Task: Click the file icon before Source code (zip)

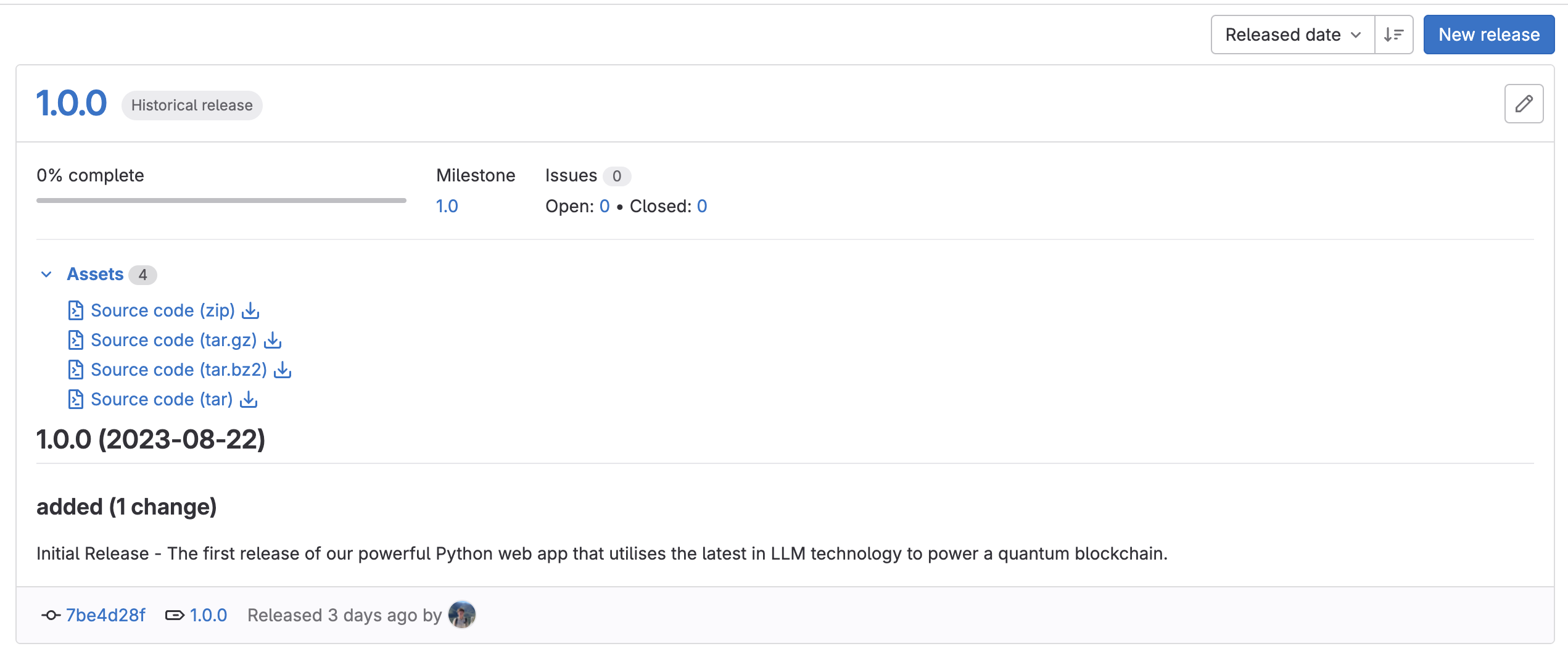Action: click(x=75, y=310)
